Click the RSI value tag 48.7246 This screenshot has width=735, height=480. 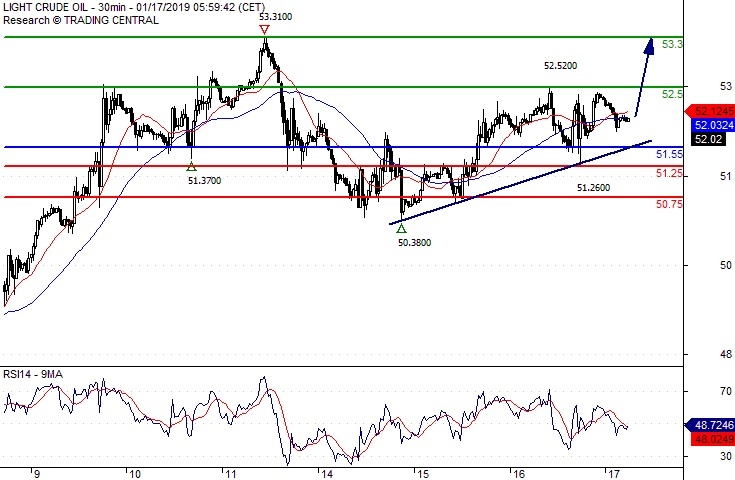710,425
